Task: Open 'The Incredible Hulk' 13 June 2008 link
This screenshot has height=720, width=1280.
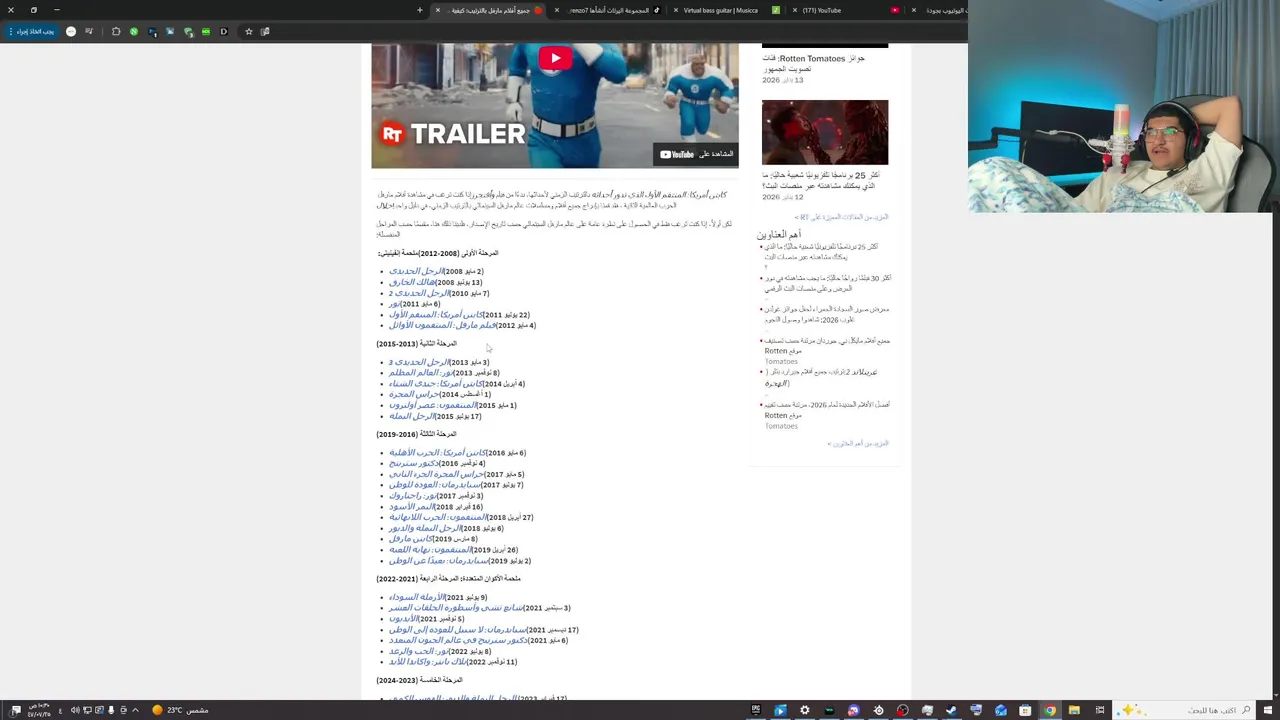Action: click(412, 282)
